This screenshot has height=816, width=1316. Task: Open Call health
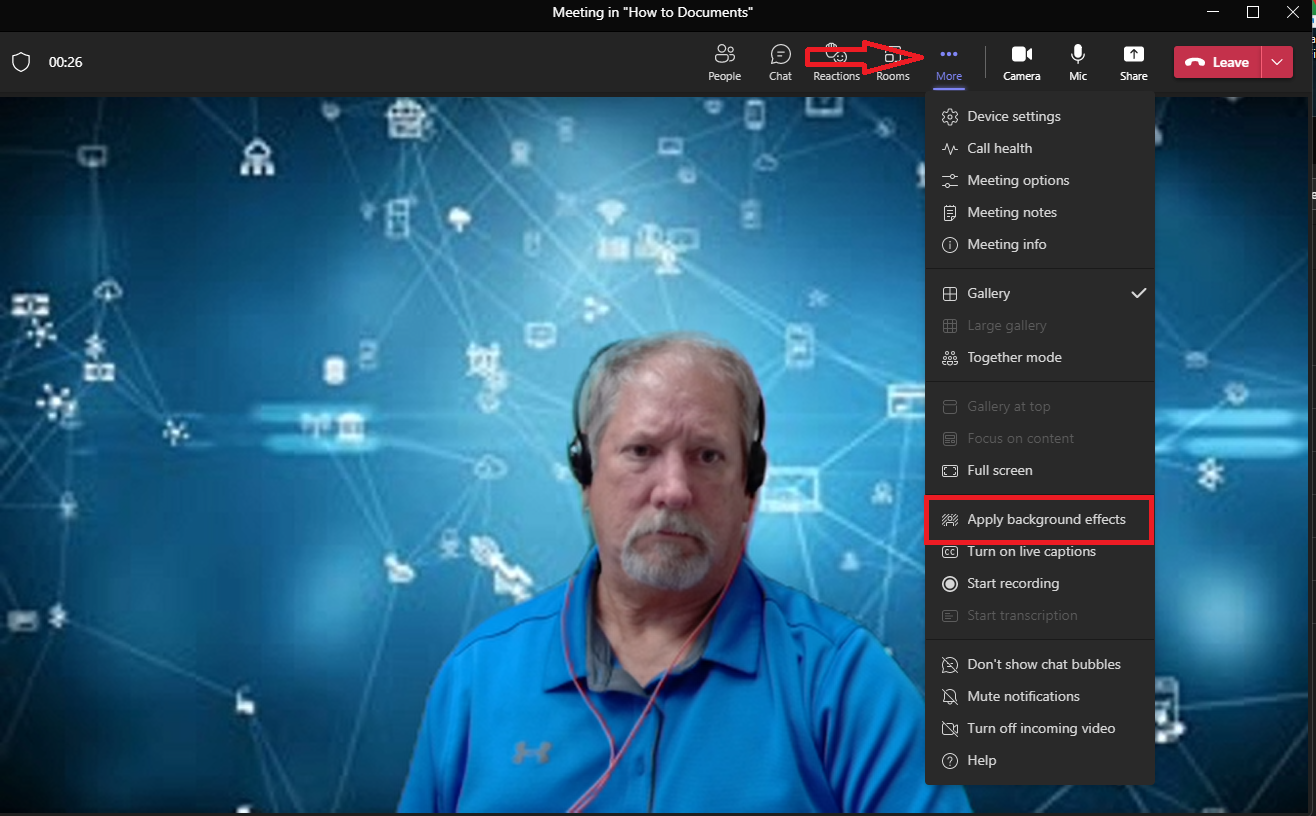pyautogui.click(x=1040, y=148)
